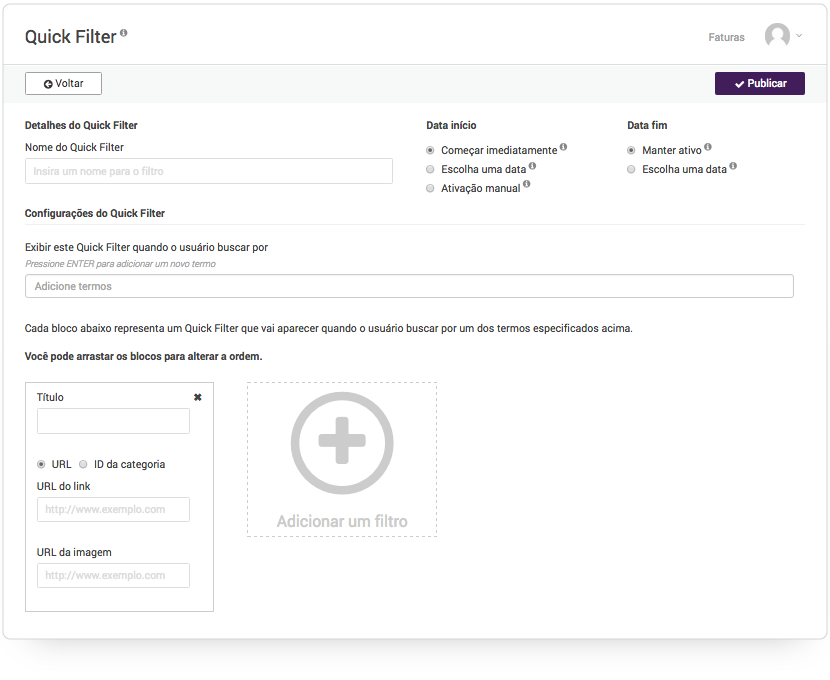Screen dimensions: 830x680
Task: Expand the user menu chevron
Action: [x=799, y=36]
